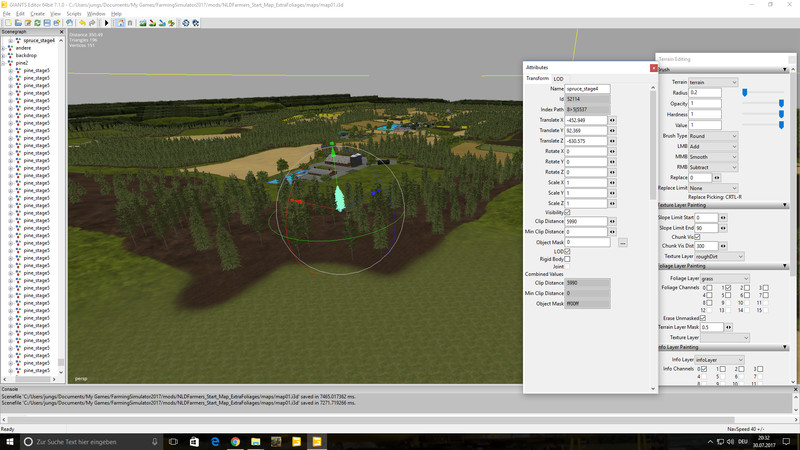
Task: Click the Open folder toolbar icon
Action: 17,23
